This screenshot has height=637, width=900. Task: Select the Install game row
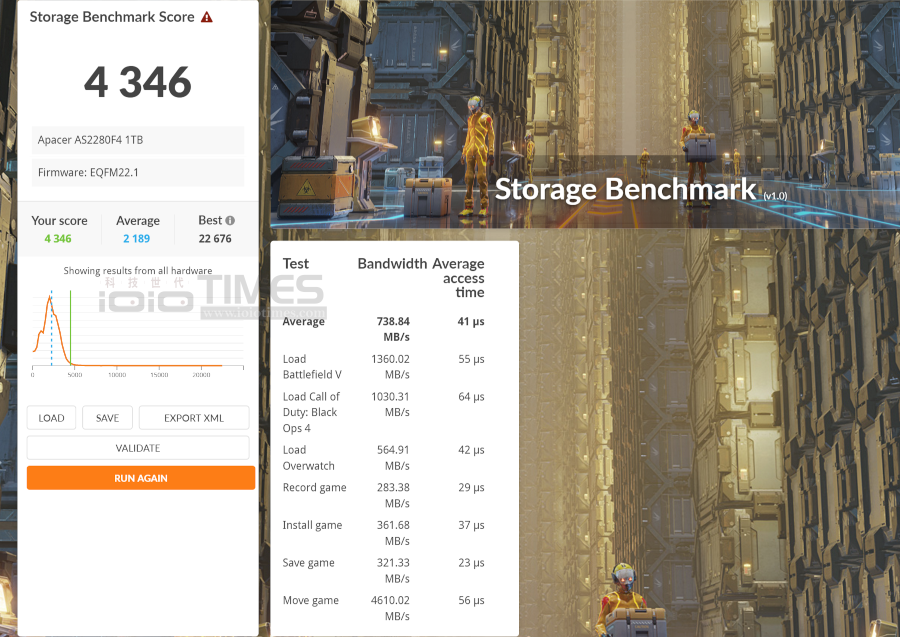point(383,533)
